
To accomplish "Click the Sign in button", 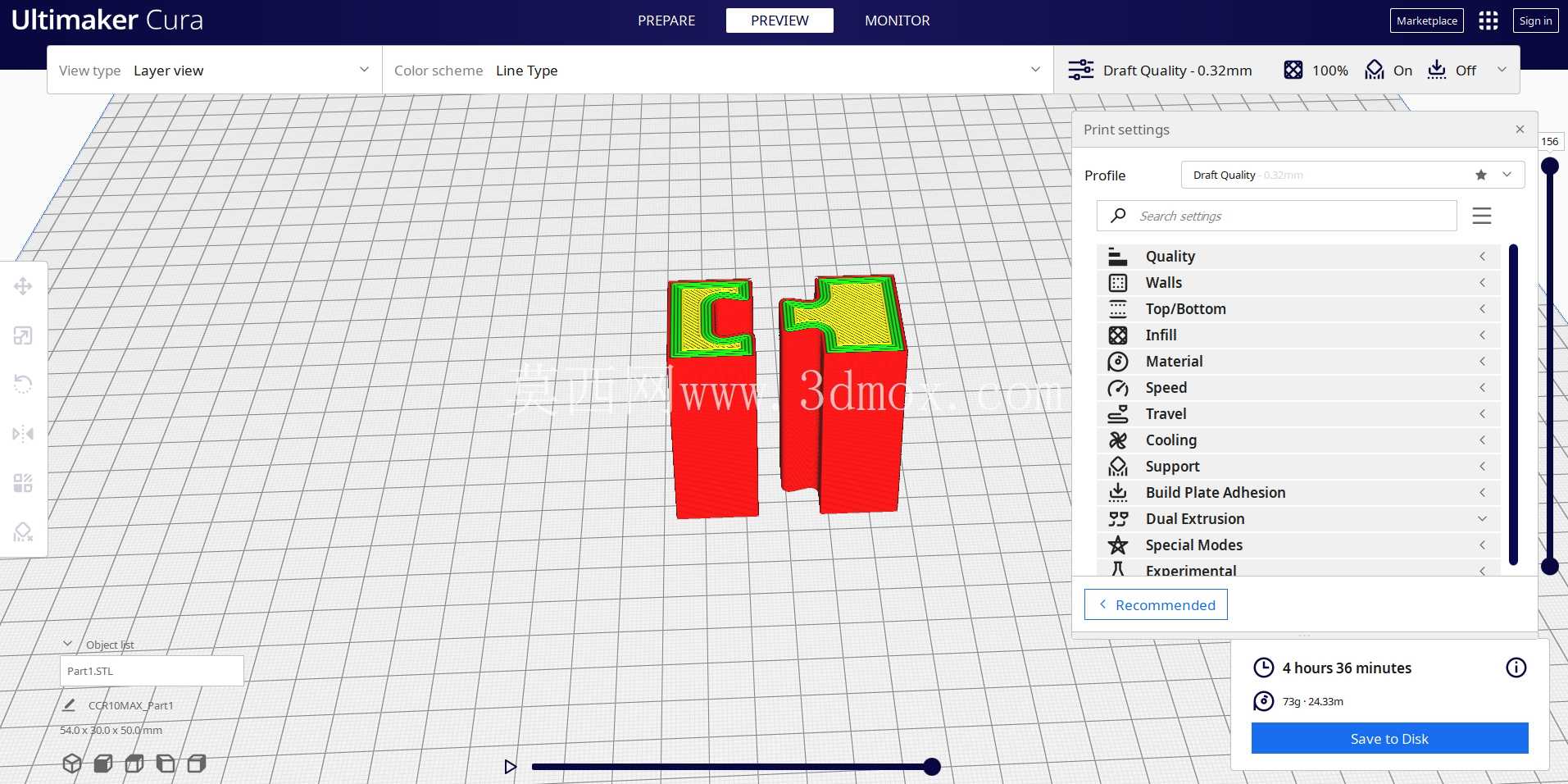I will click(1535, 21).
